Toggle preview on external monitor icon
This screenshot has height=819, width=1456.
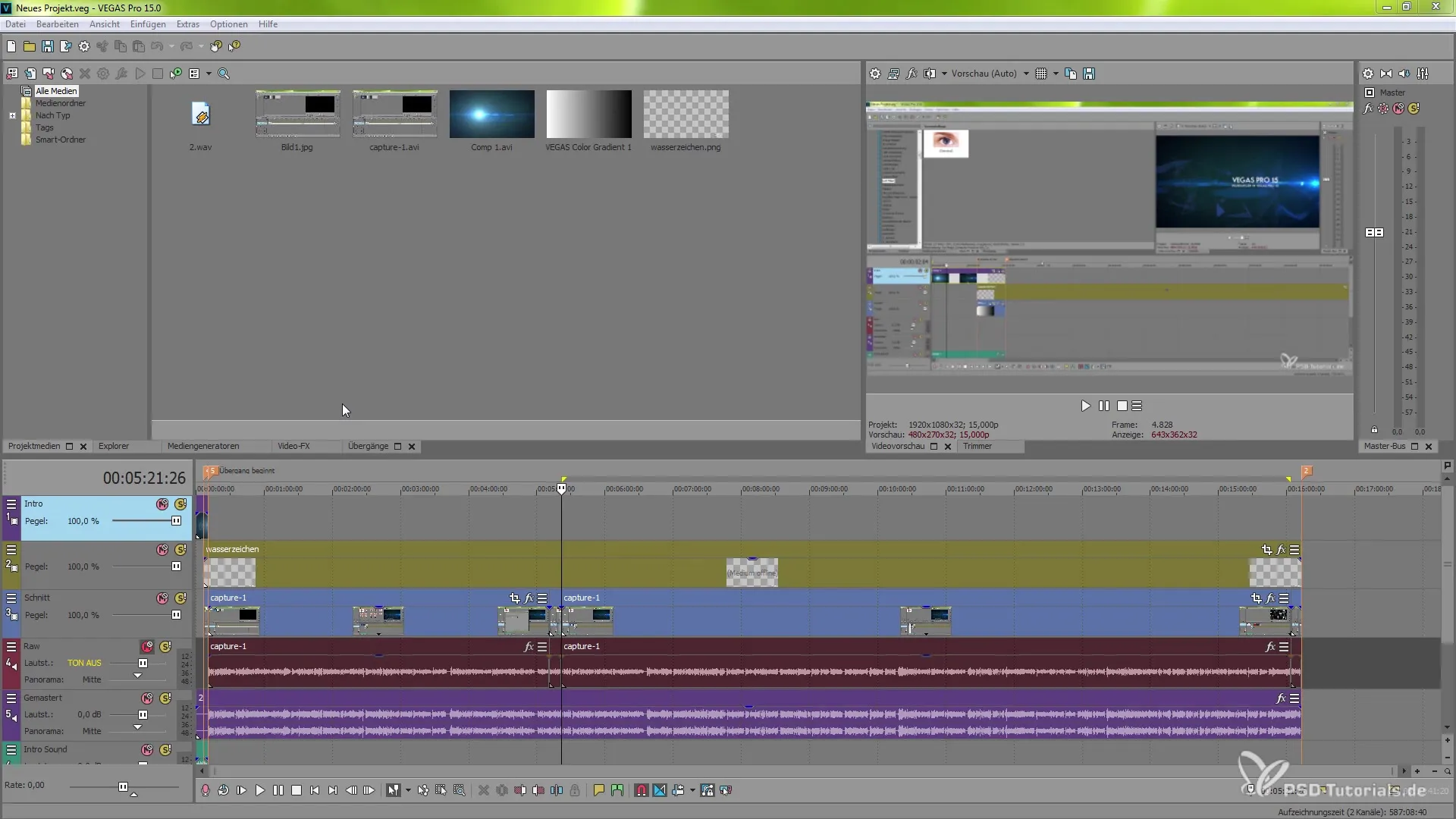click(x=893, y=74)
